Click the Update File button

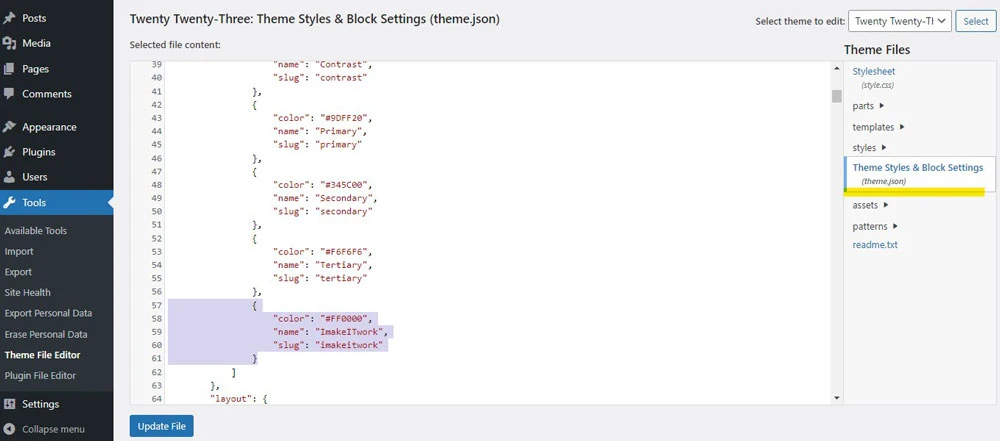(x=161, y=426)
